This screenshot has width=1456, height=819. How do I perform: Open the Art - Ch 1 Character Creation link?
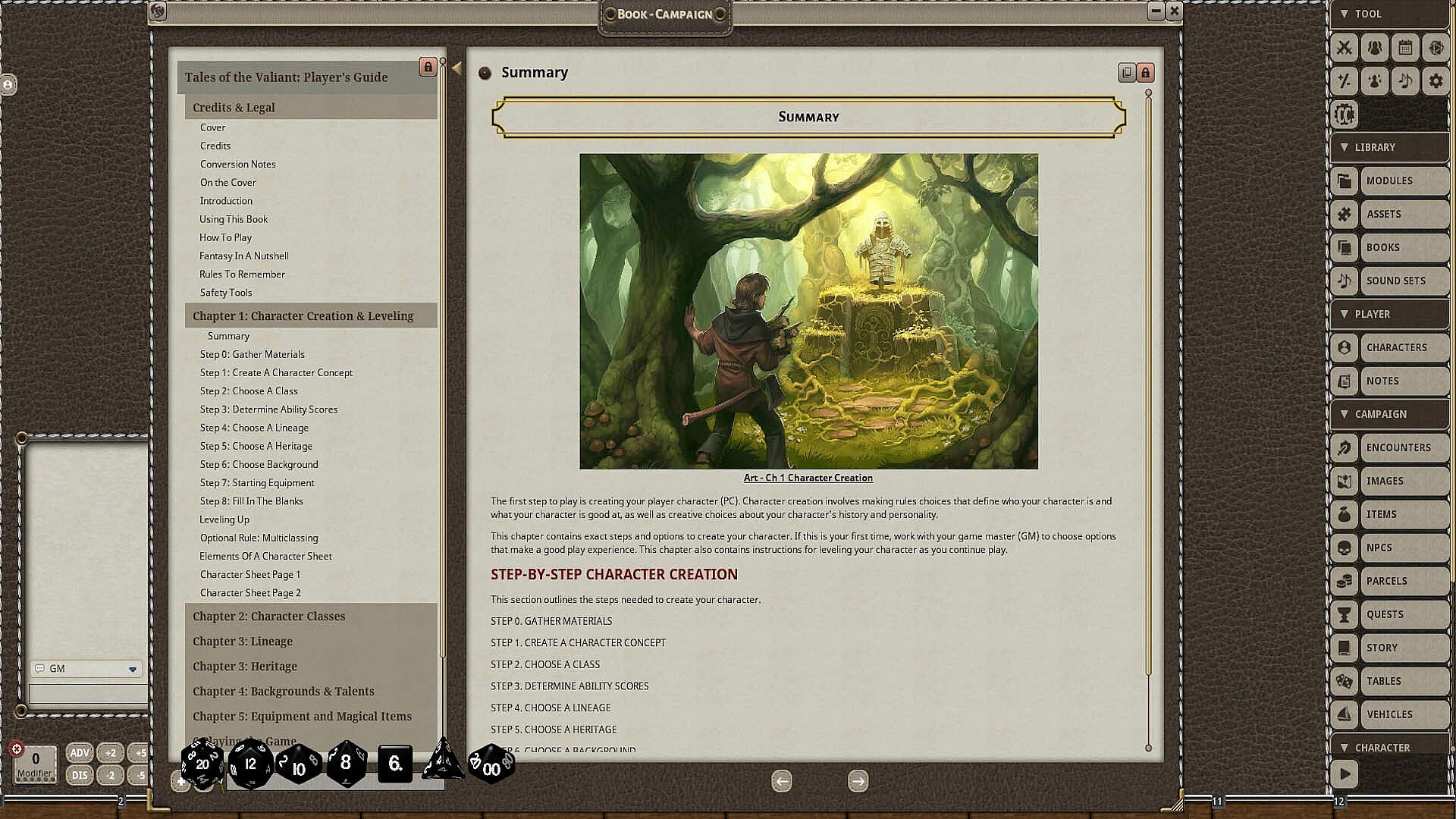tap(808, 478)
